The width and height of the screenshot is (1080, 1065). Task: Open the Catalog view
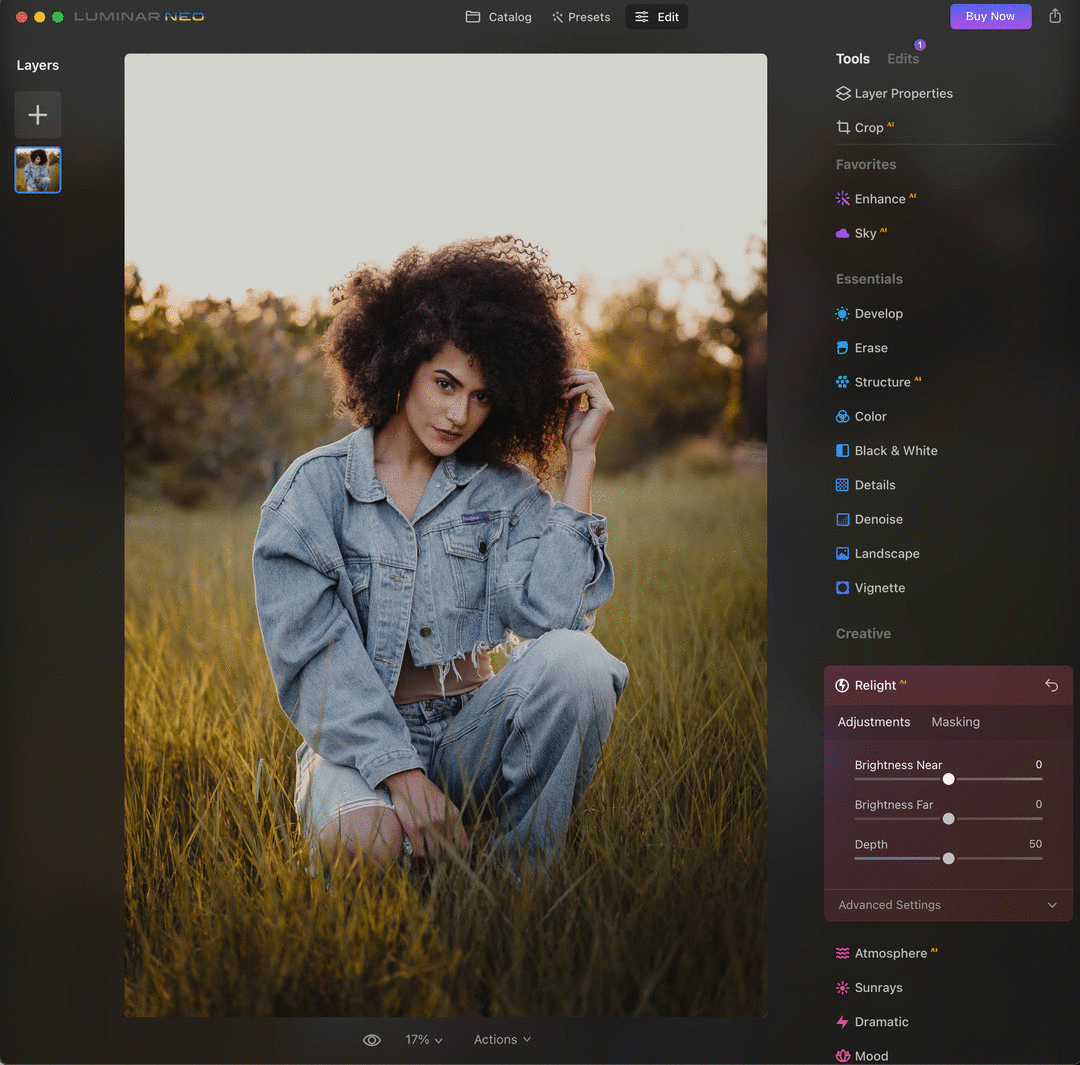499,17
